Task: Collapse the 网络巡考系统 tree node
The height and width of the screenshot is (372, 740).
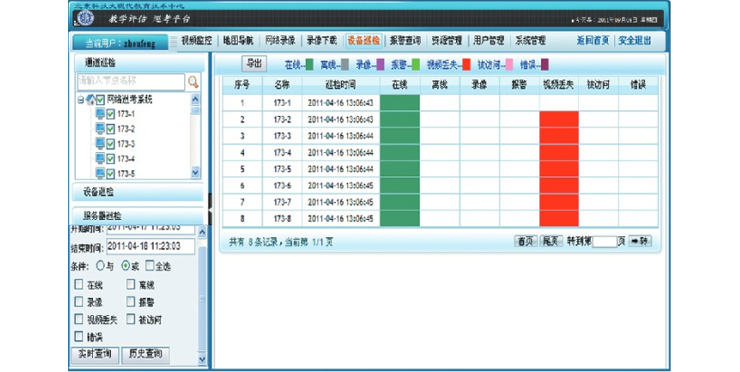Action: 80,100
